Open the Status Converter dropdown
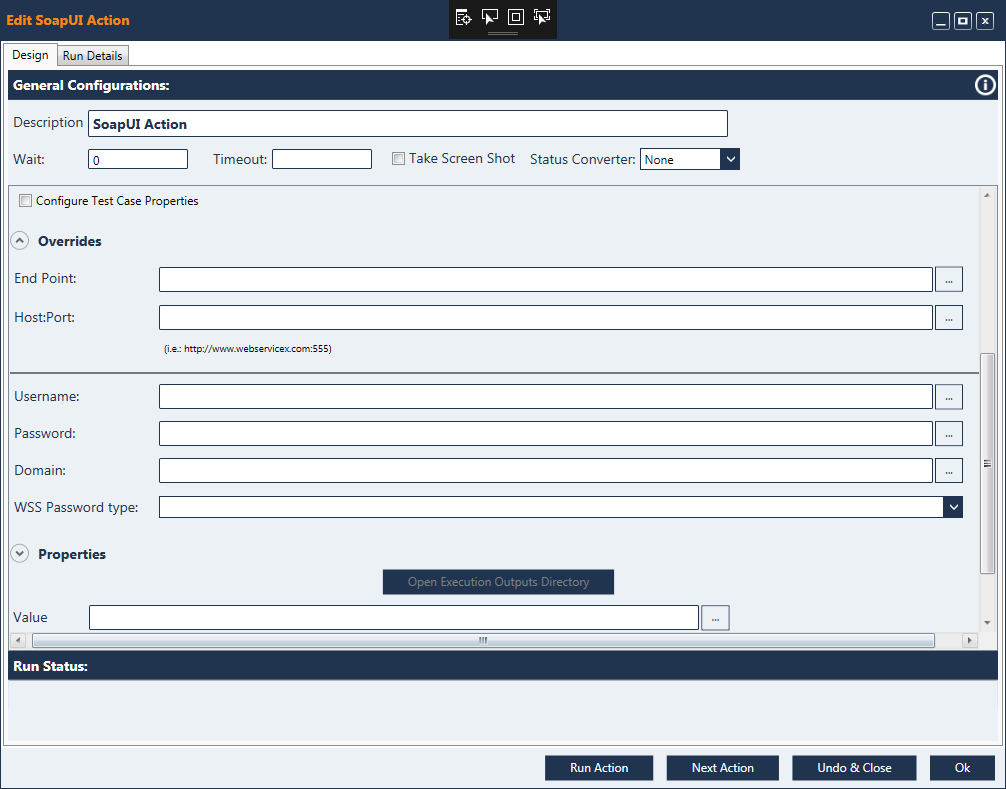This screenshot has width=1006, height=789. [x=730, y=159]
